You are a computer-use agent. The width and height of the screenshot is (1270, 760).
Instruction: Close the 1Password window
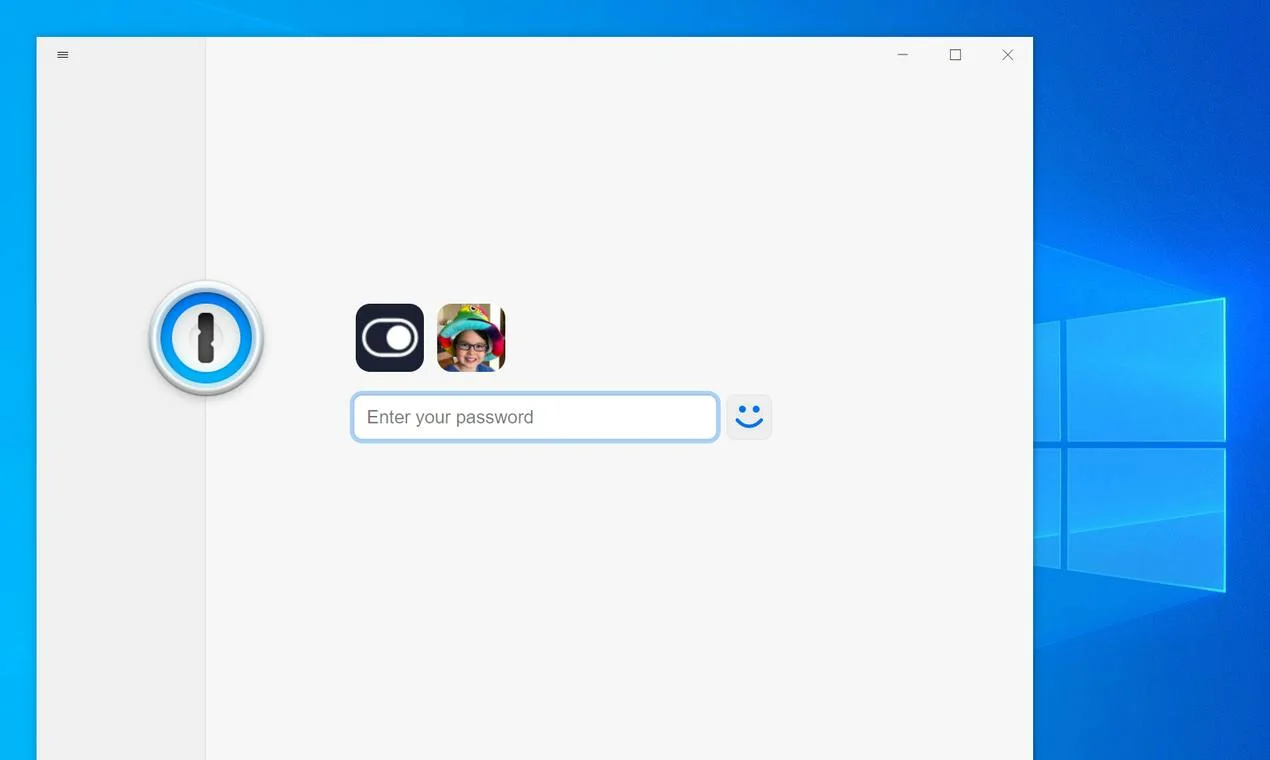[x=1007, y=55]
